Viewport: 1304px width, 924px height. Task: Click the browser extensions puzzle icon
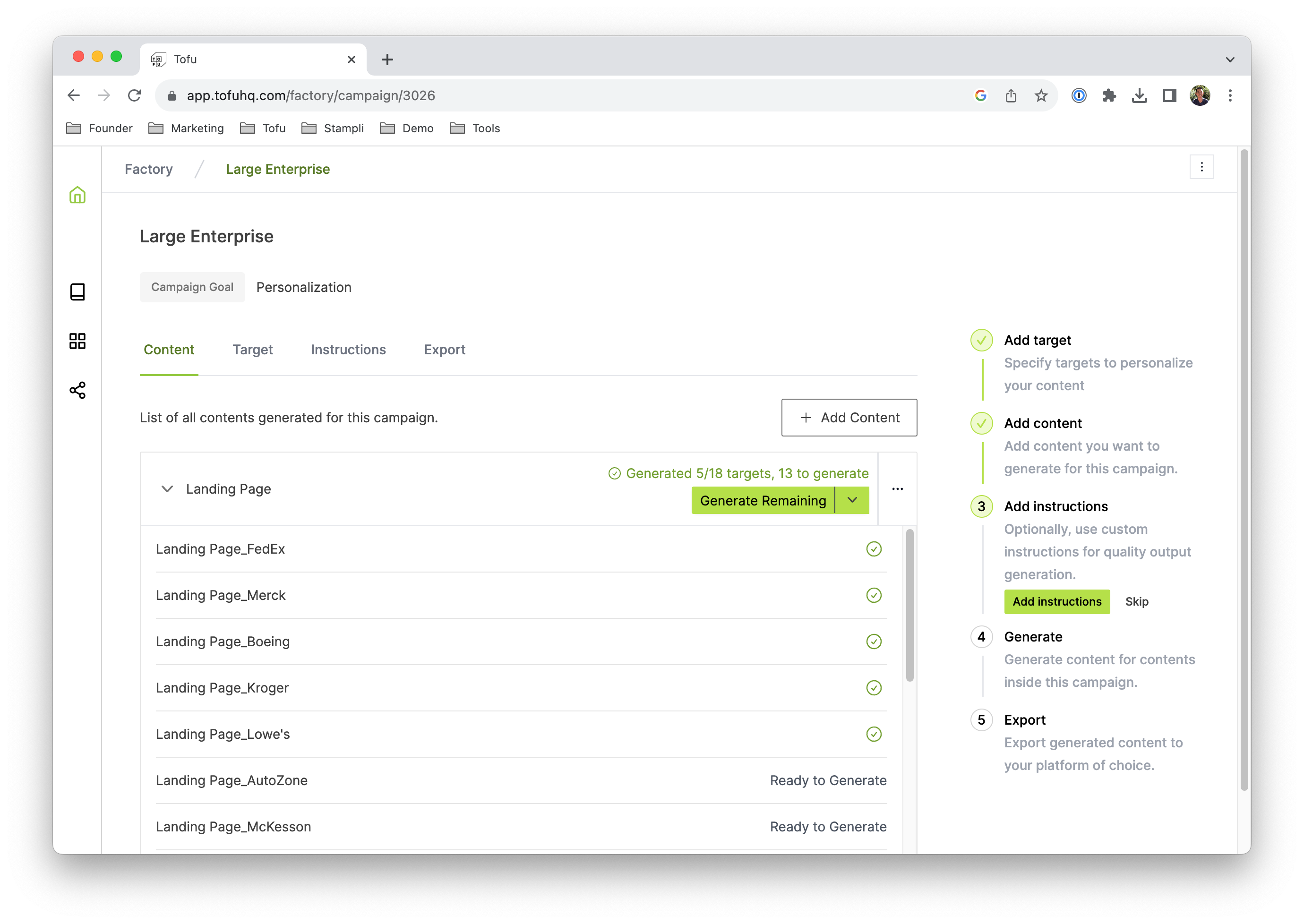click(1108, 95)
